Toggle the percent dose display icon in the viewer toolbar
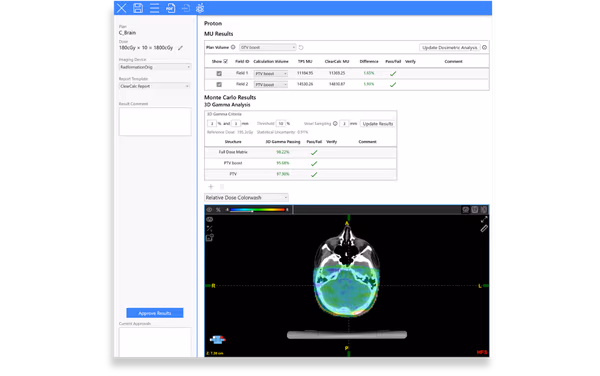The height and width of the screenshot is (376, 600). 218,210
